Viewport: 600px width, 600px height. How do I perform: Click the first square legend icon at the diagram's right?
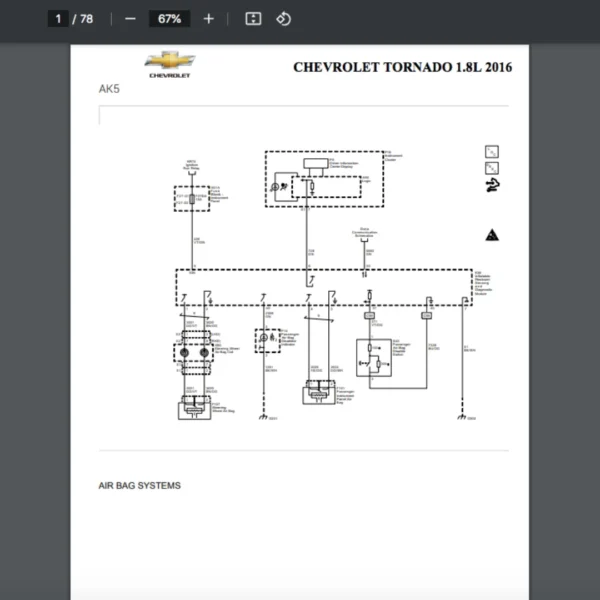point(492,152)
